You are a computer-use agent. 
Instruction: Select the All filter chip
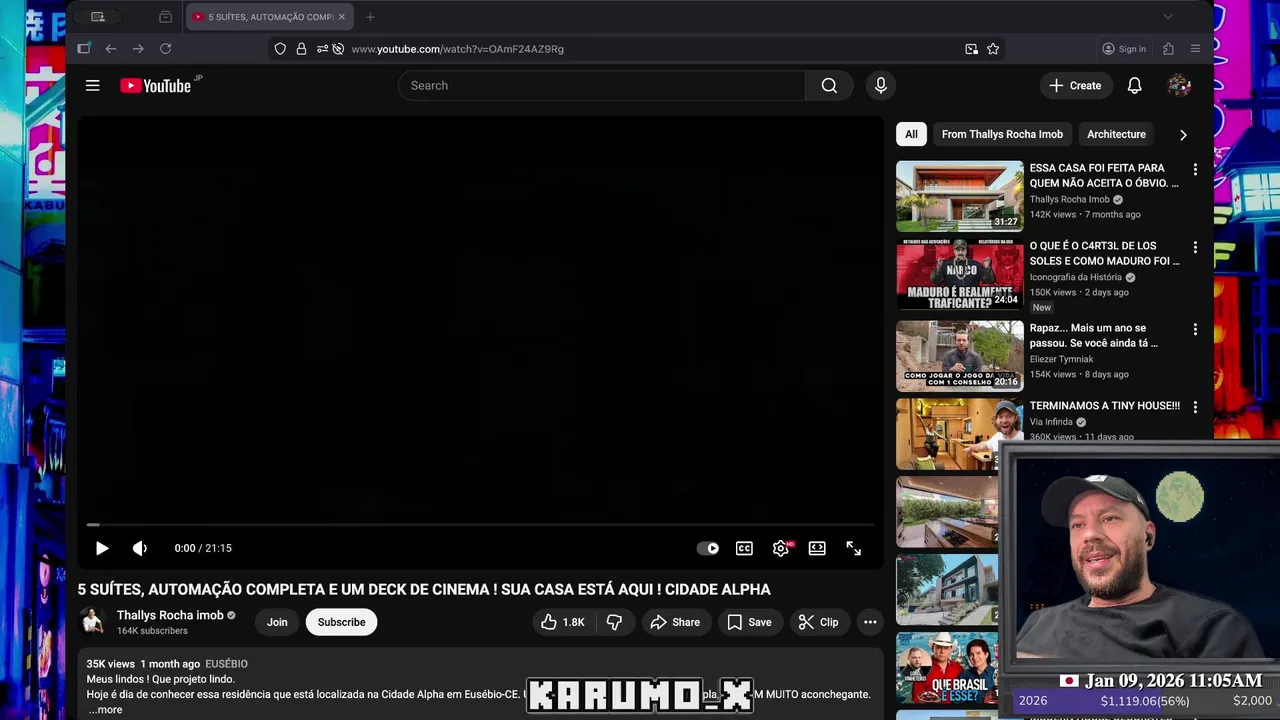(x=911, y=134)
